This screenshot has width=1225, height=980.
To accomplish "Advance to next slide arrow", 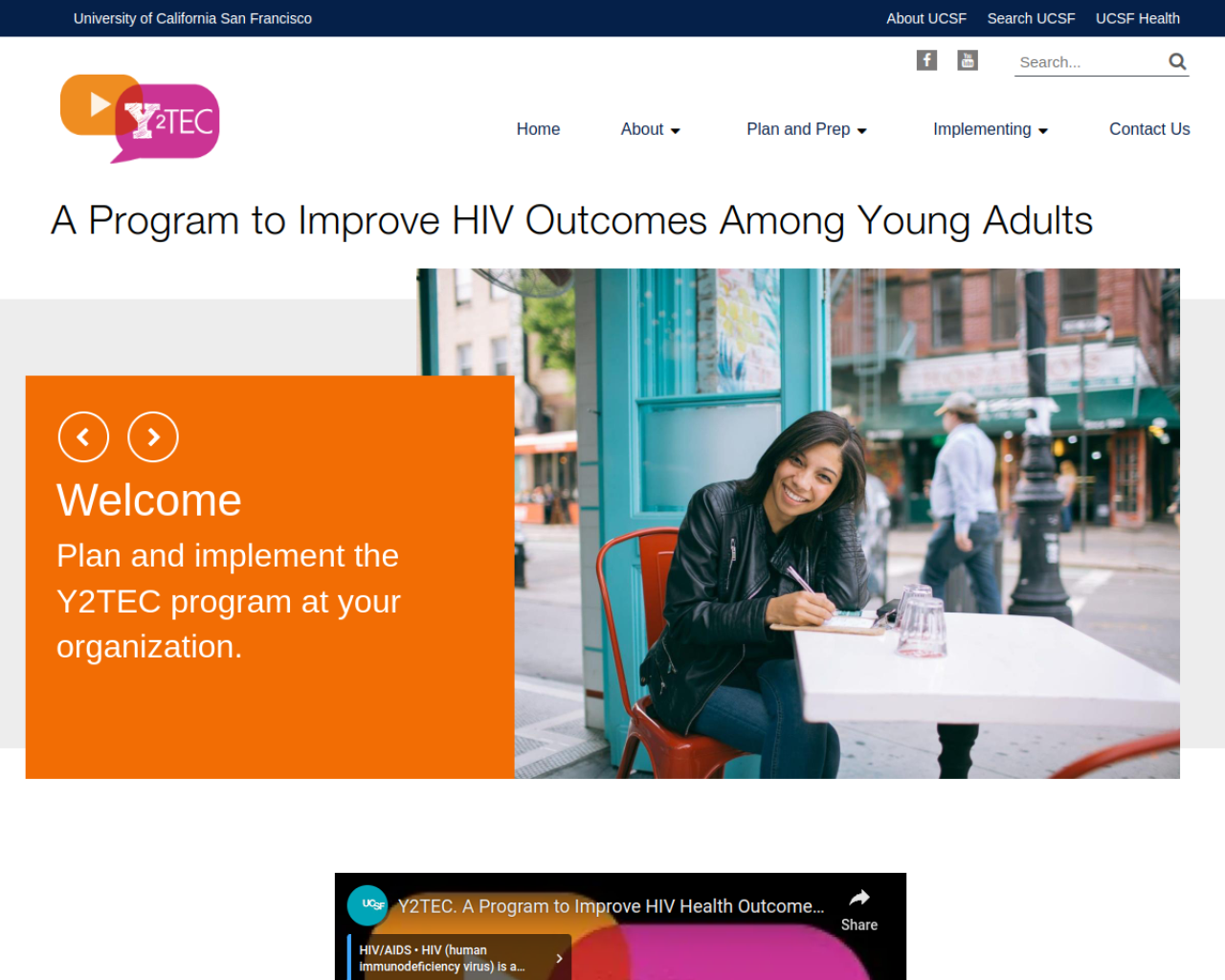I will pos(153,437).
